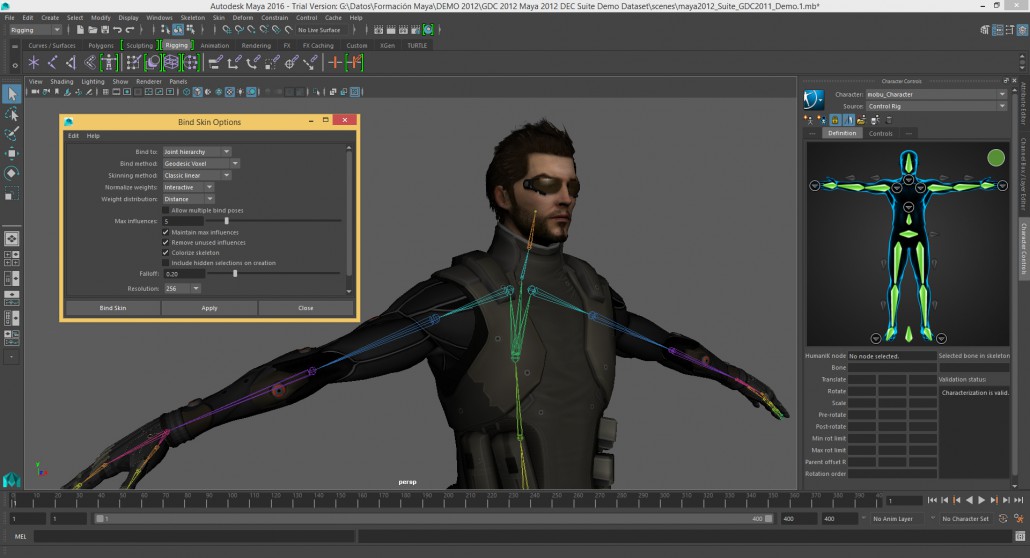
Task: Uncheck Maintain max influences
Action: tap(166, 232)
